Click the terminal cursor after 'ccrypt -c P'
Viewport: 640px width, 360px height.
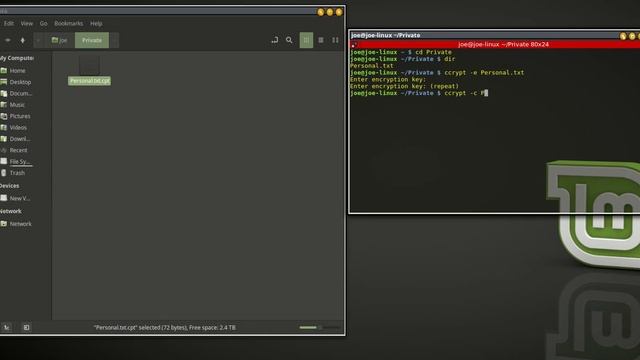486,93
